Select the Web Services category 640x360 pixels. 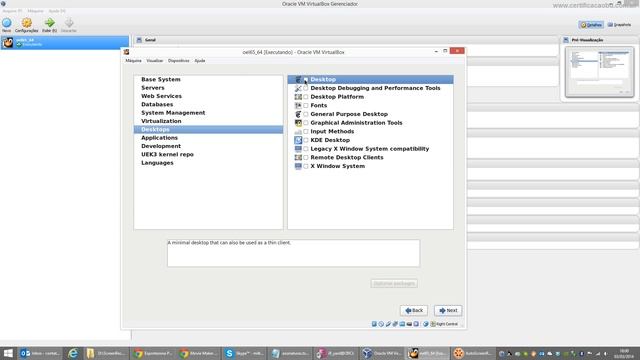[x=208, y=96]
